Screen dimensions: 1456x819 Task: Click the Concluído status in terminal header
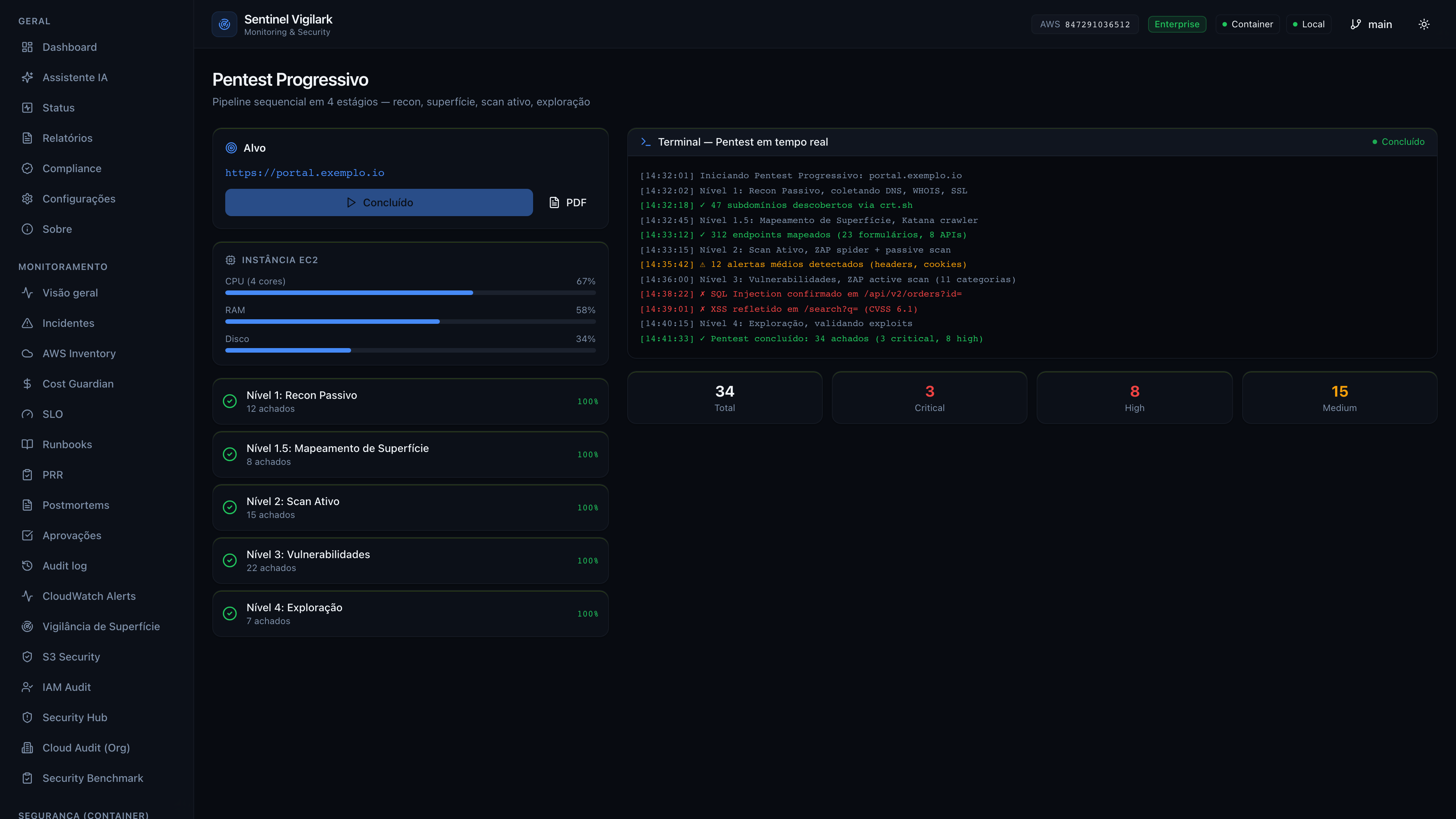tap(1398, 142)
